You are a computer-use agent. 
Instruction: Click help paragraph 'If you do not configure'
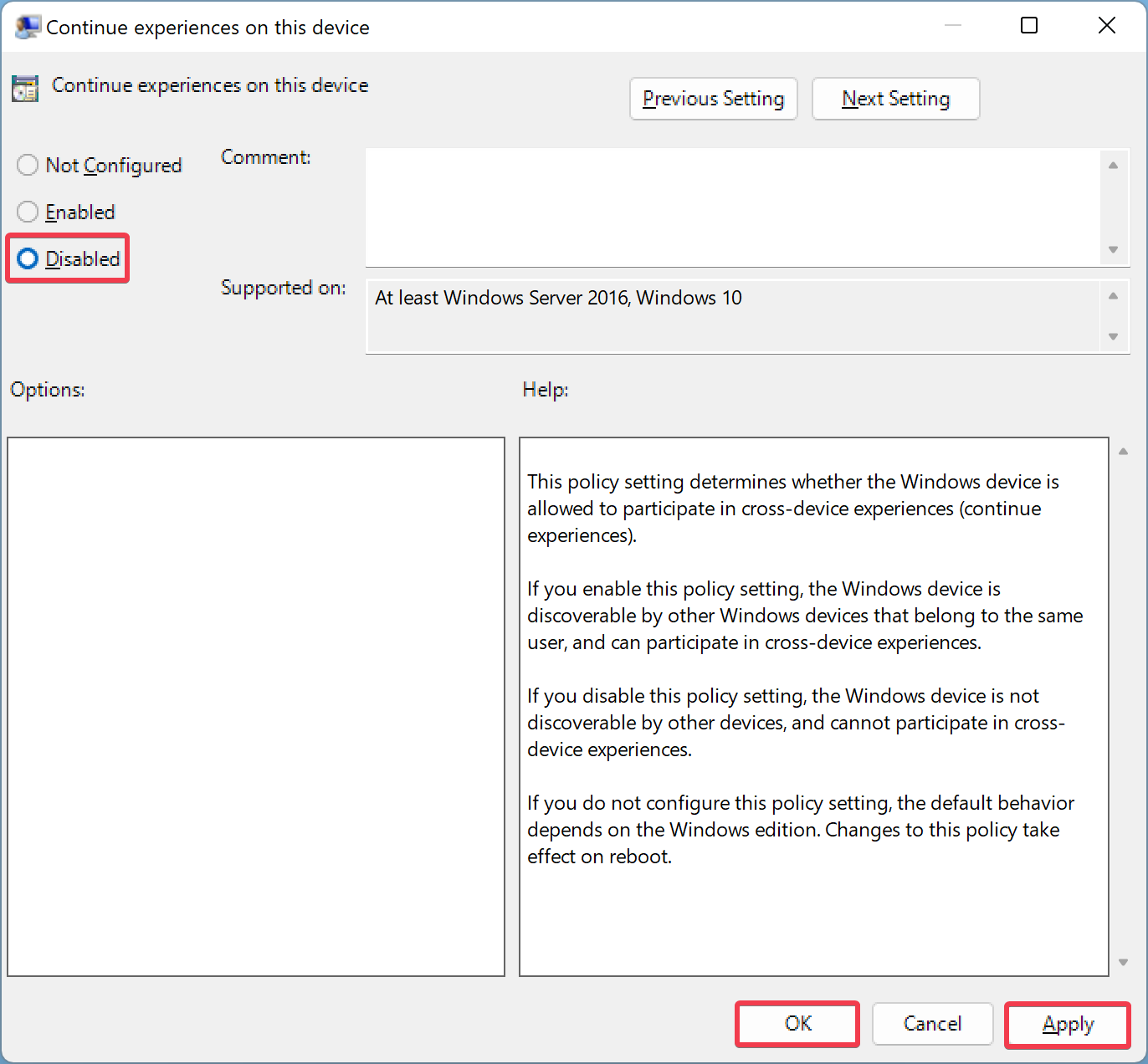click(x=801, y=830)
